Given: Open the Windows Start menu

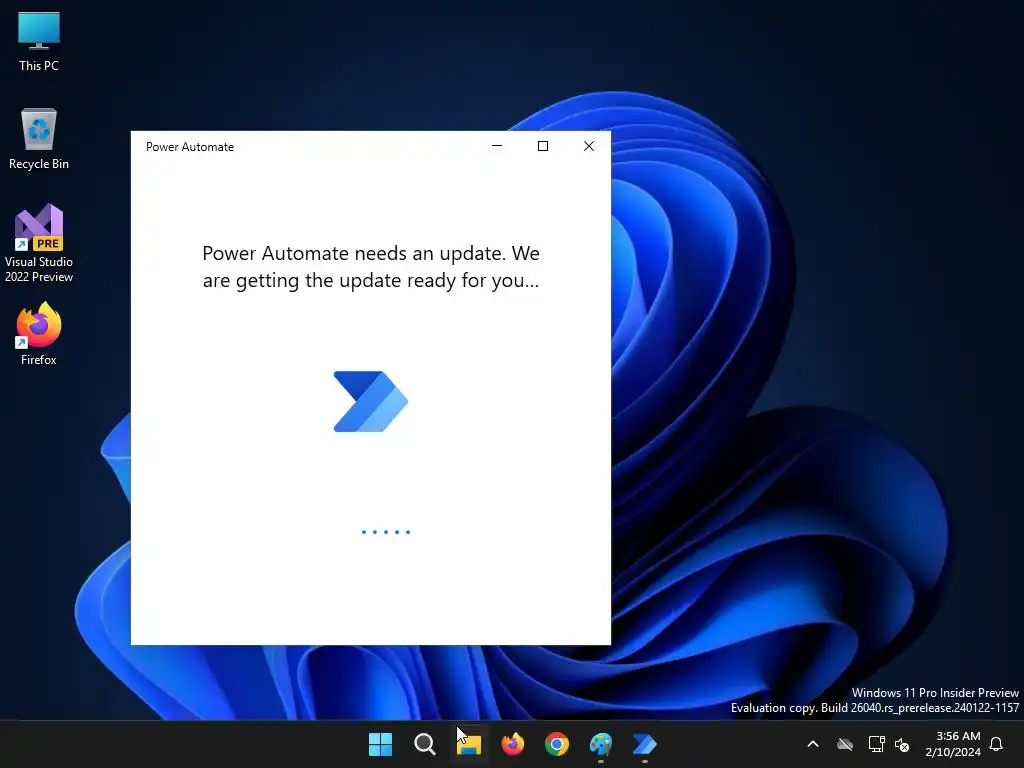Looking at the screenshot, I should 380,744.
